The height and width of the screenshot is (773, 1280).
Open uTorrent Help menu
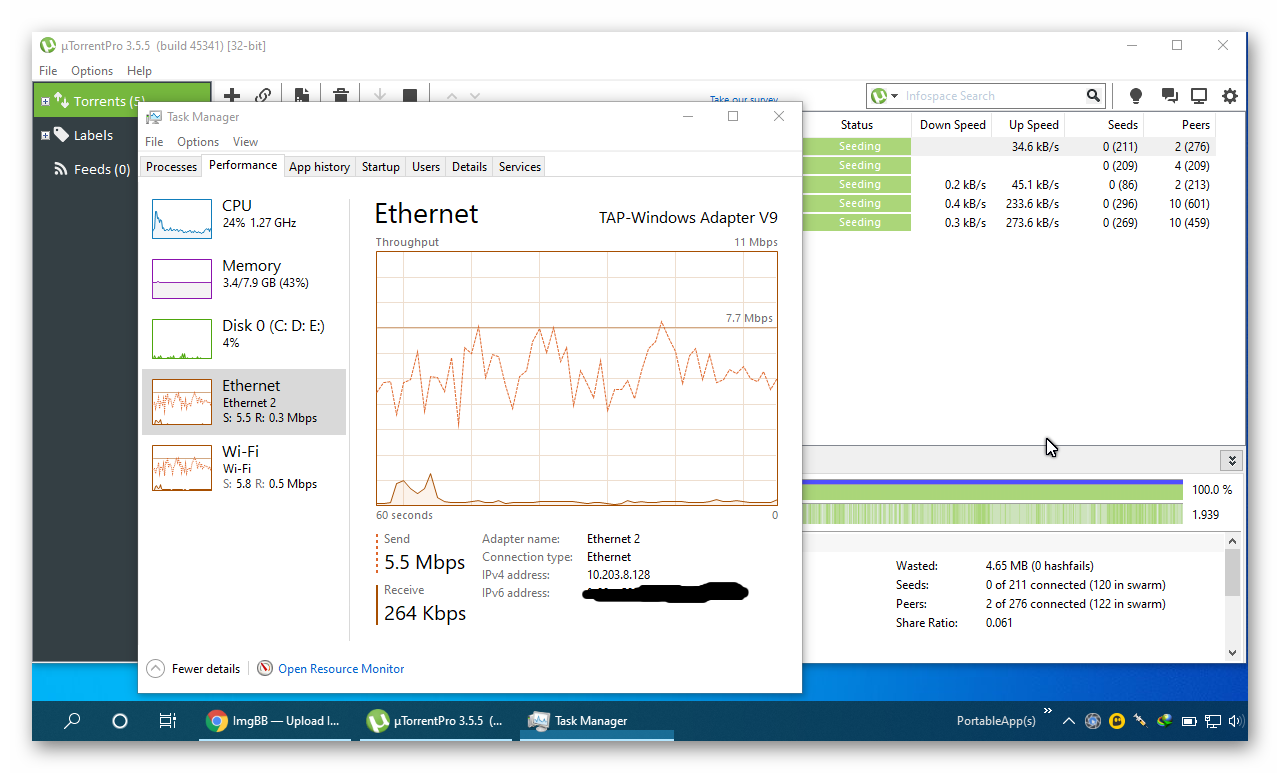tap(139, 71)
